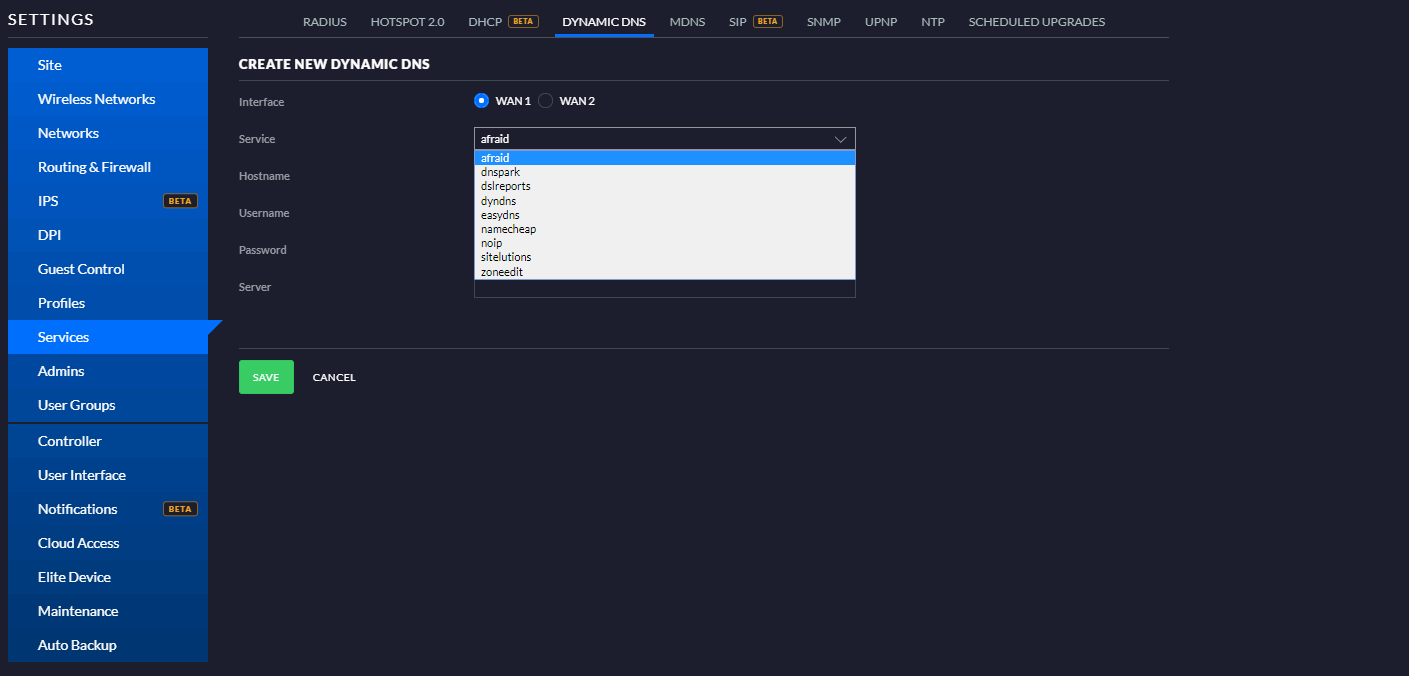1409x676 pixels.
Task: Click the Server input field
Action: (x=664, y=289)
